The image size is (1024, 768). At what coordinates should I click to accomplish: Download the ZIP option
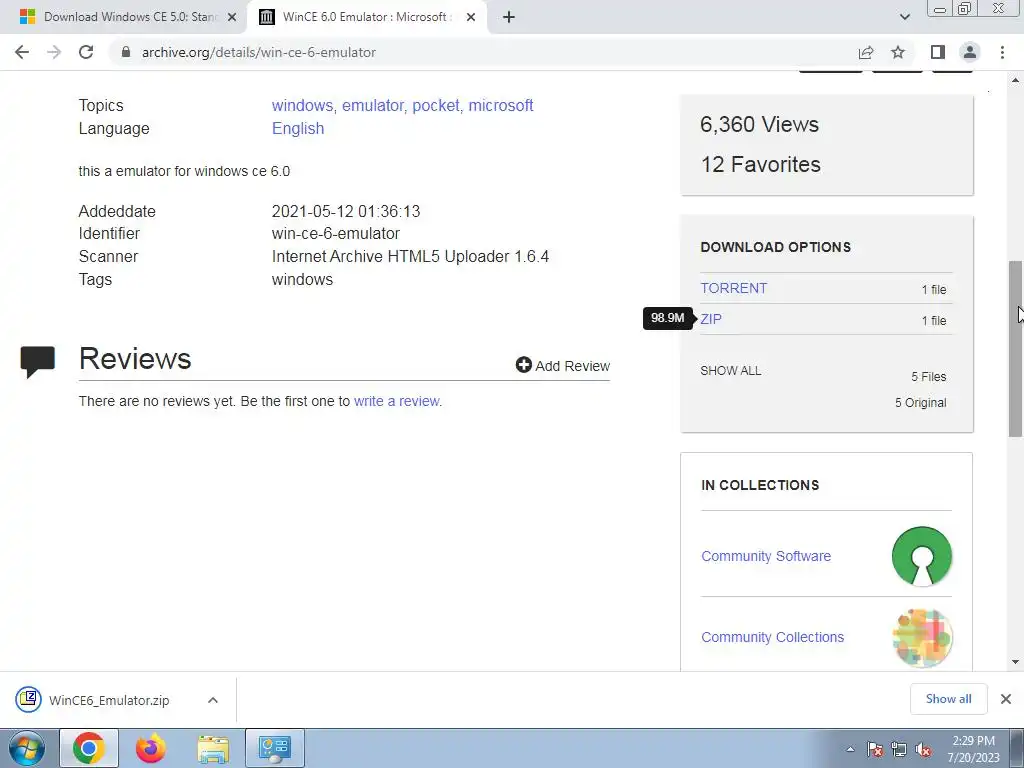point(711,319)
